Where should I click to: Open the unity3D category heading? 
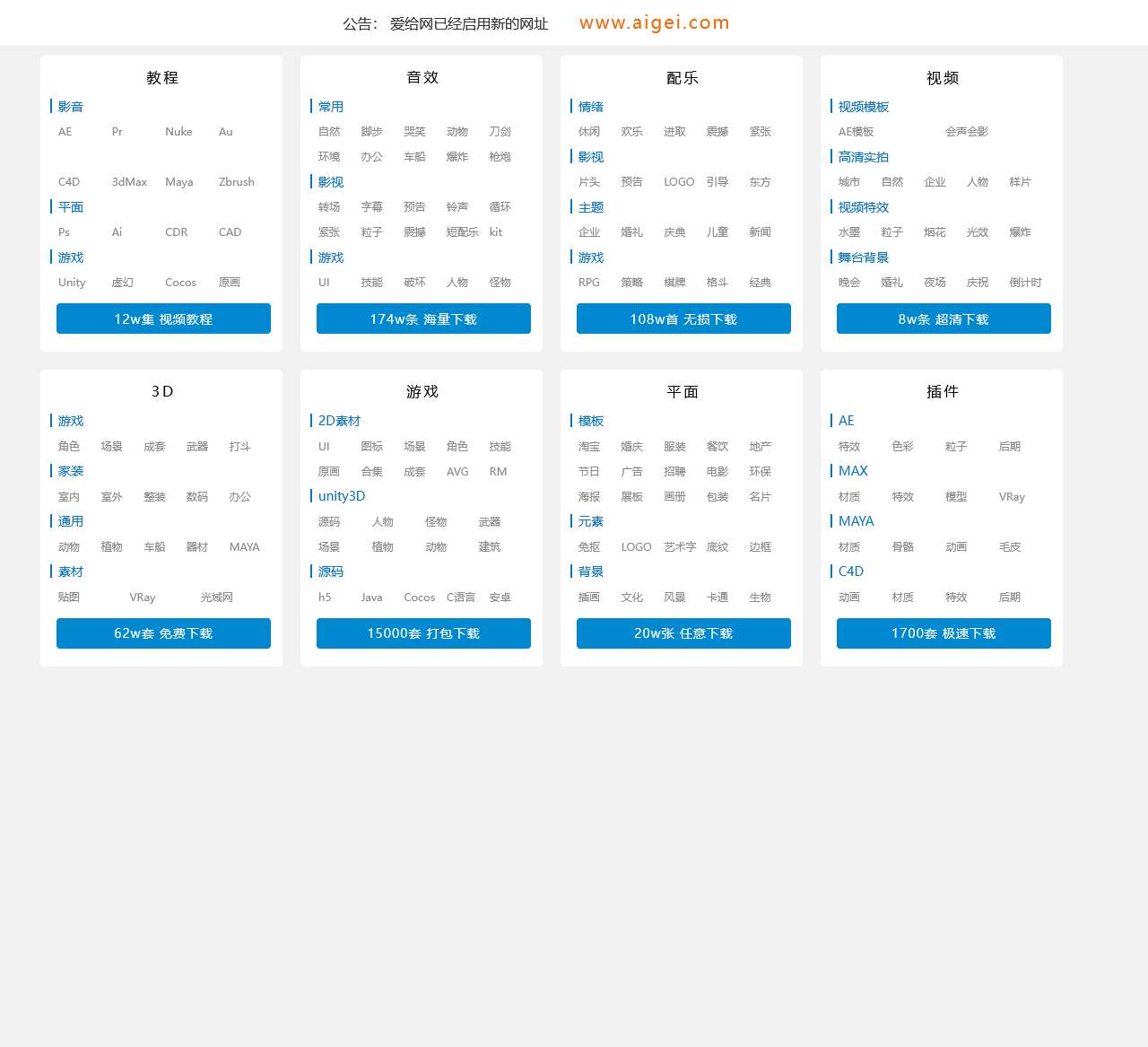341,495
